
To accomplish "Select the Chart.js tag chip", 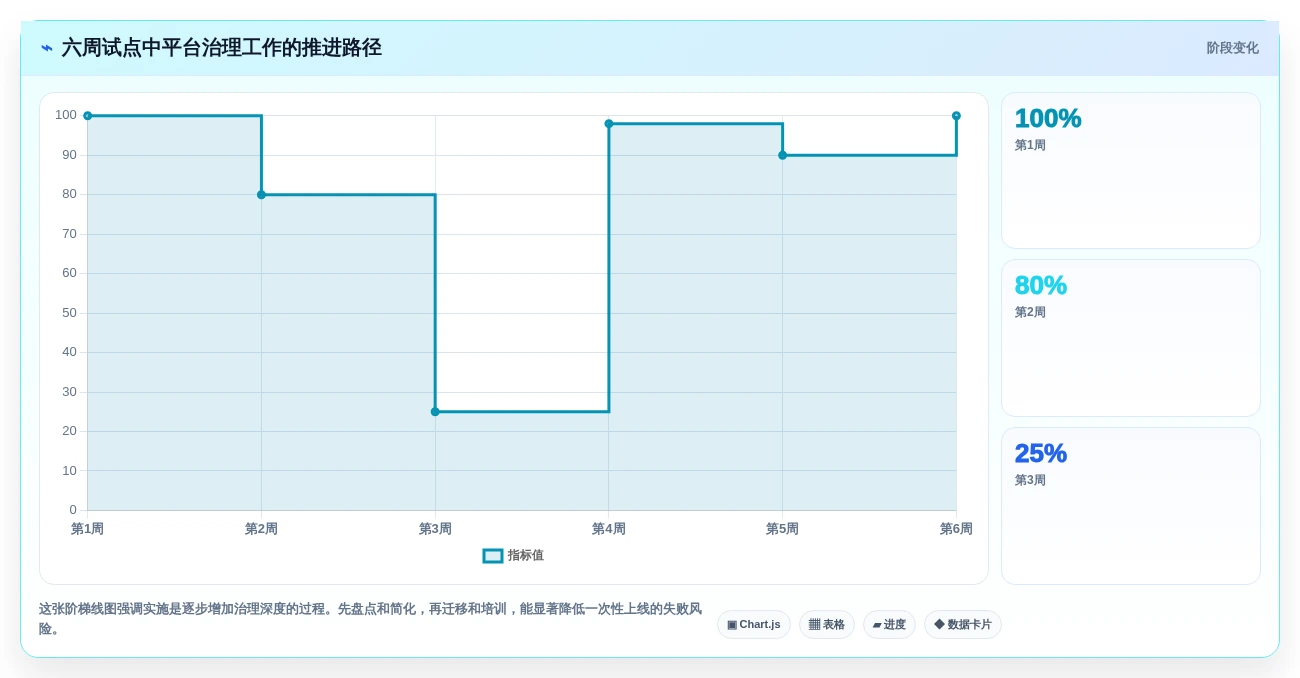I will click(754, 625).
